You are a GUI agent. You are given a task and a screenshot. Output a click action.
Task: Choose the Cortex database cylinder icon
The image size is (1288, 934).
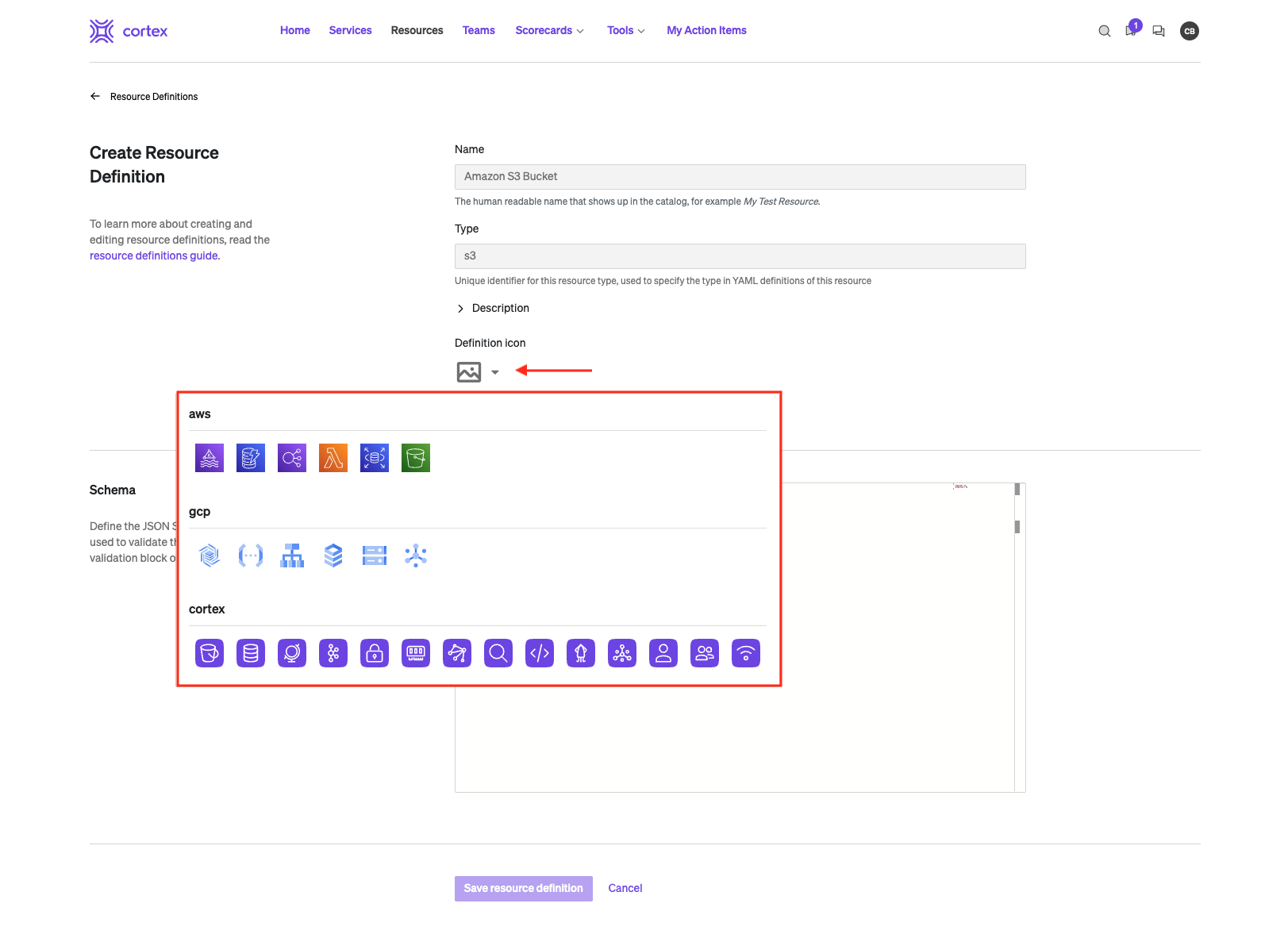click(251, 653)
